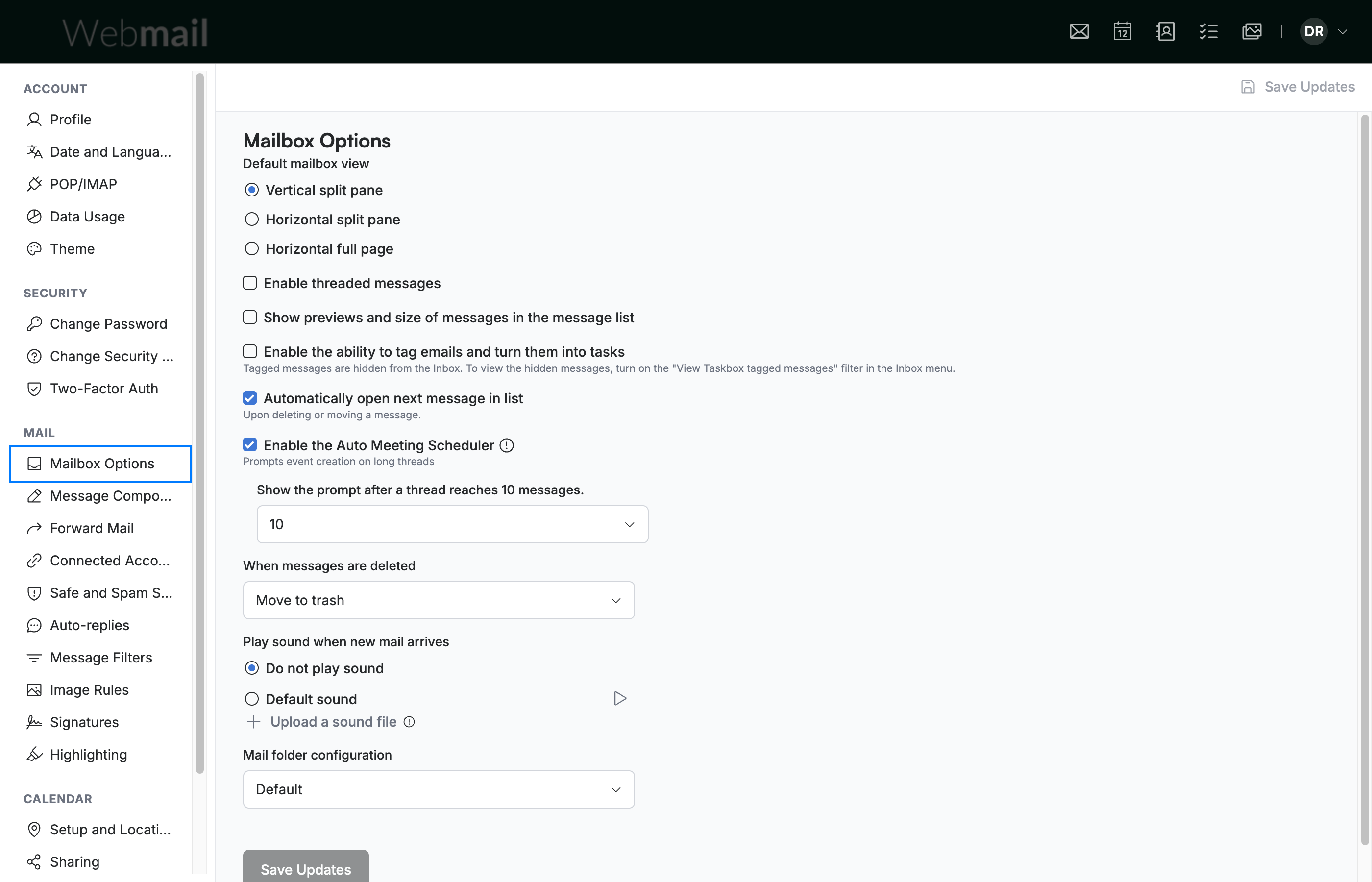
Task: Click the Highlighting marker icon
Action: coord(34,754)
